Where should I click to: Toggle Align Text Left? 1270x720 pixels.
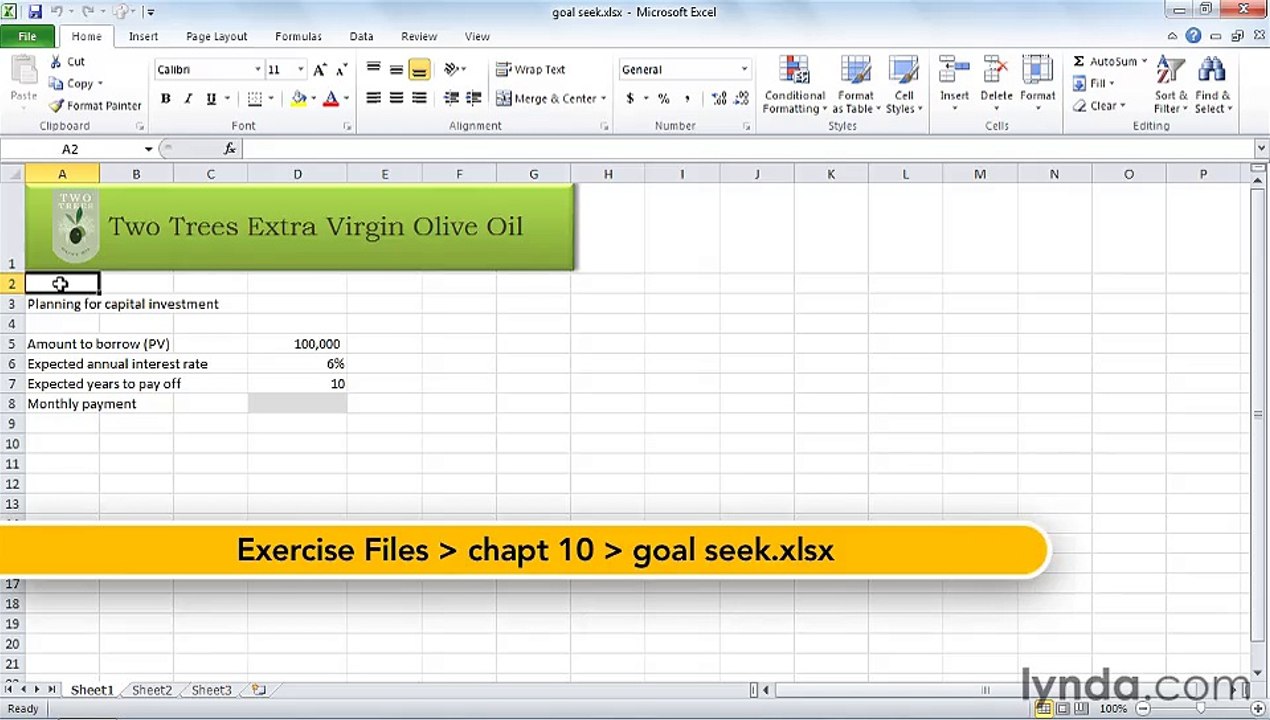(x=373, y=98)
